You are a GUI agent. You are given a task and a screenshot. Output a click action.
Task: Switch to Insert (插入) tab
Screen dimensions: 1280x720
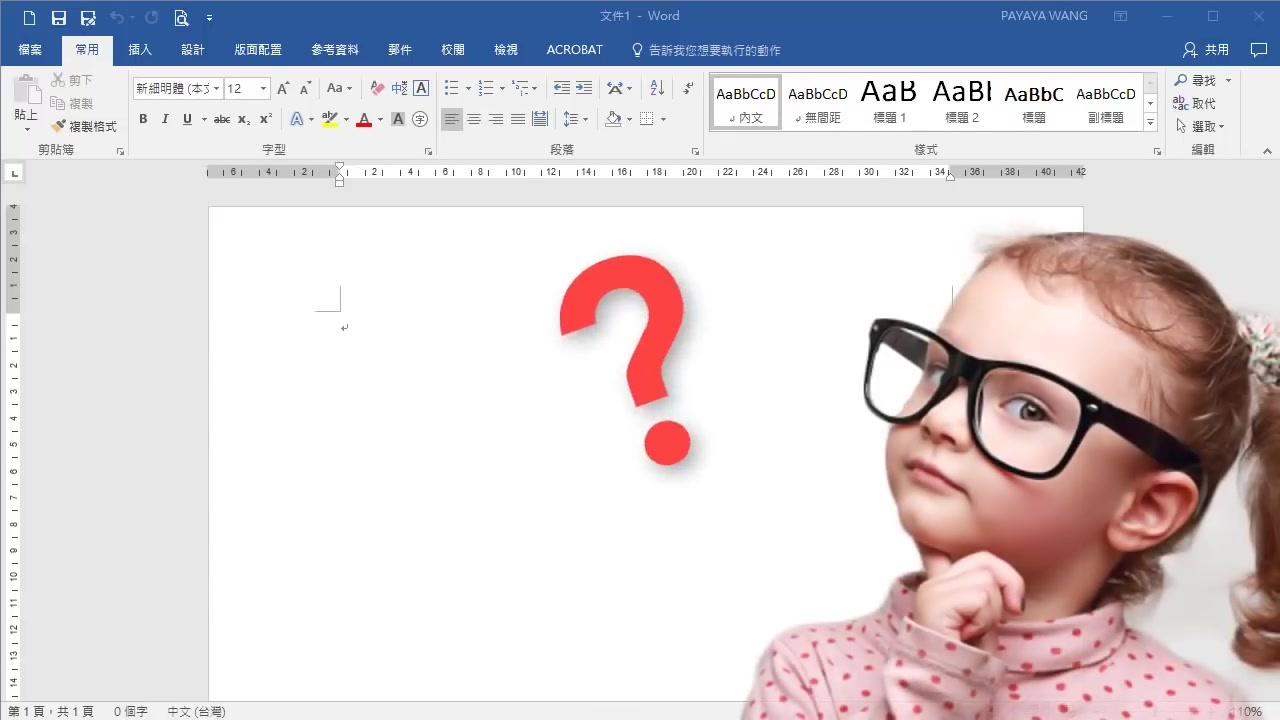[x=140, y=49]
